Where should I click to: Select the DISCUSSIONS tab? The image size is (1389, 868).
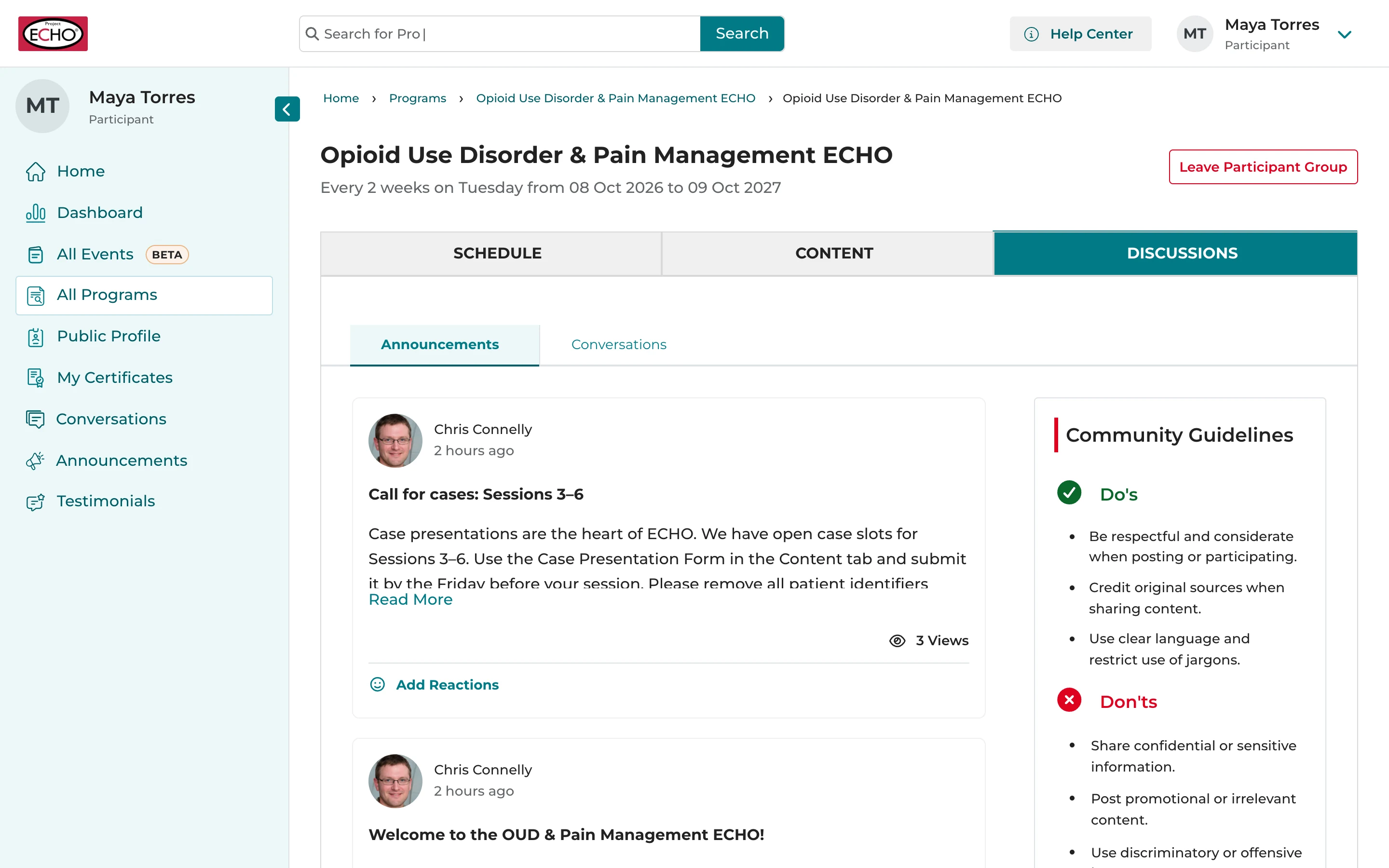(x=1175, y=253)
